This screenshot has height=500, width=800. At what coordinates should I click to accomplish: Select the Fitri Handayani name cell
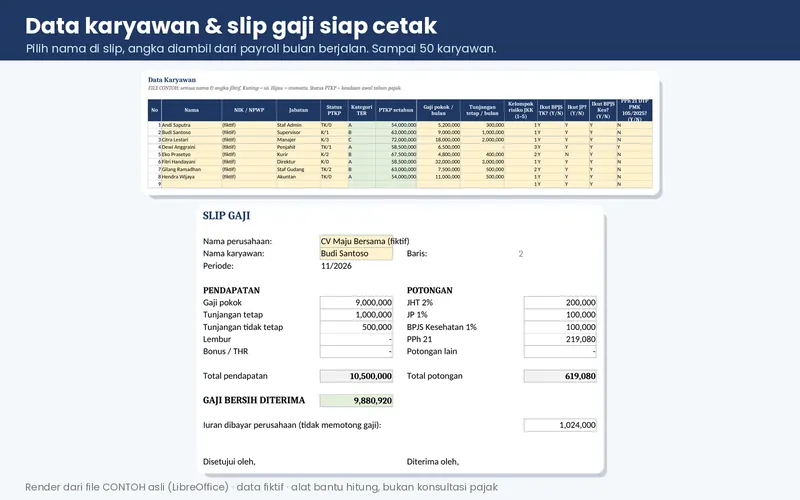pos(191,162)
